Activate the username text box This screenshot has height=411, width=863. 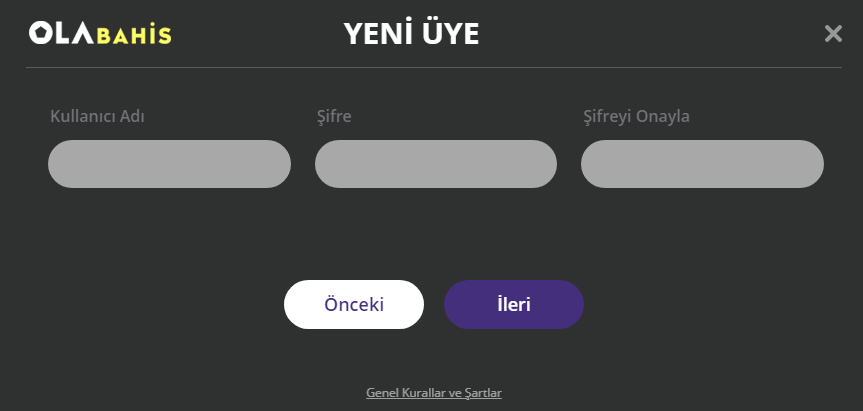[169, 164]
